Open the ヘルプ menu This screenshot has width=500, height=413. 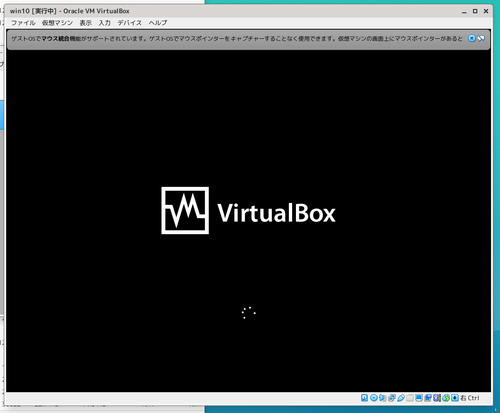coord(158,23)
